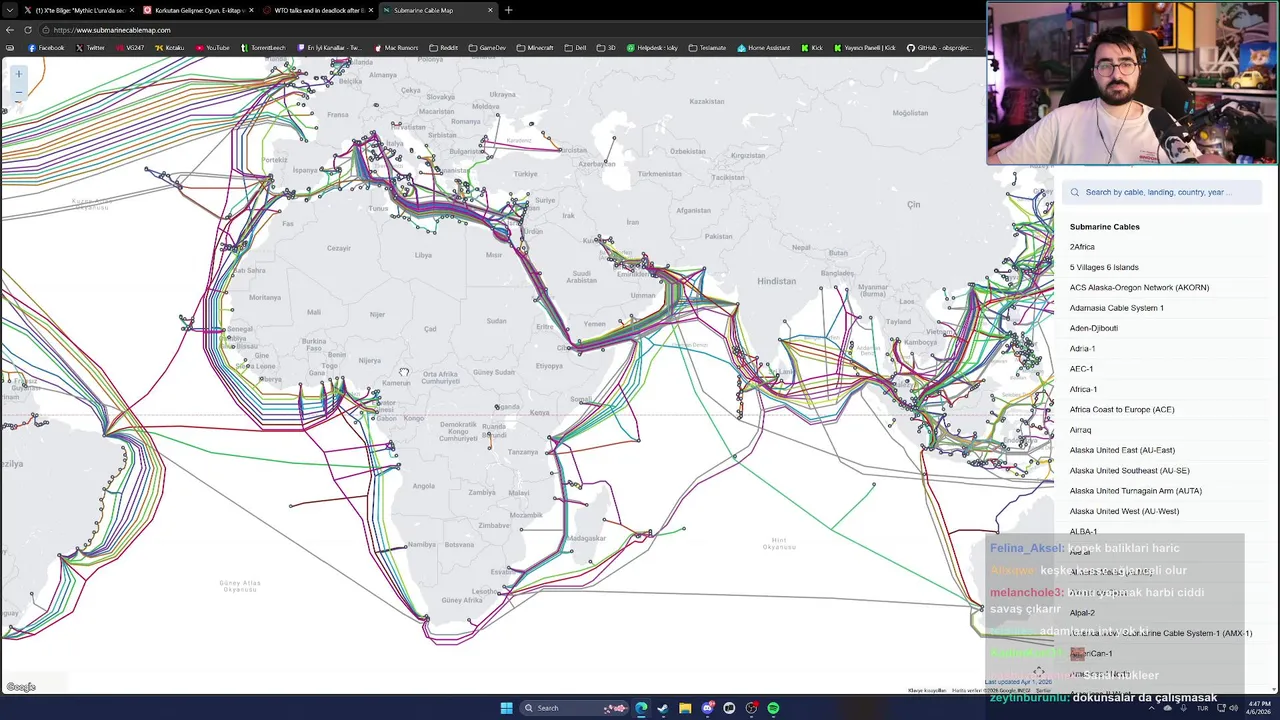Zoom out the cable map
The image size is (1280, 720).
(x=18, y=92)
